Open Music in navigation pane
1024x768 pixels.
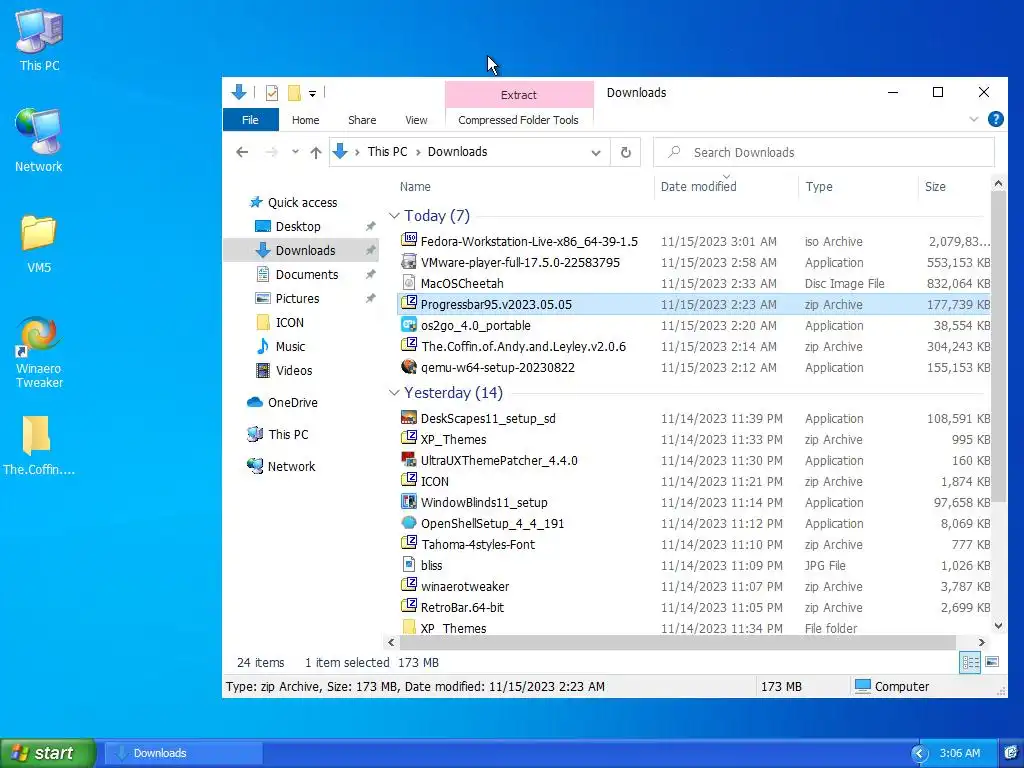click(290, 347)
